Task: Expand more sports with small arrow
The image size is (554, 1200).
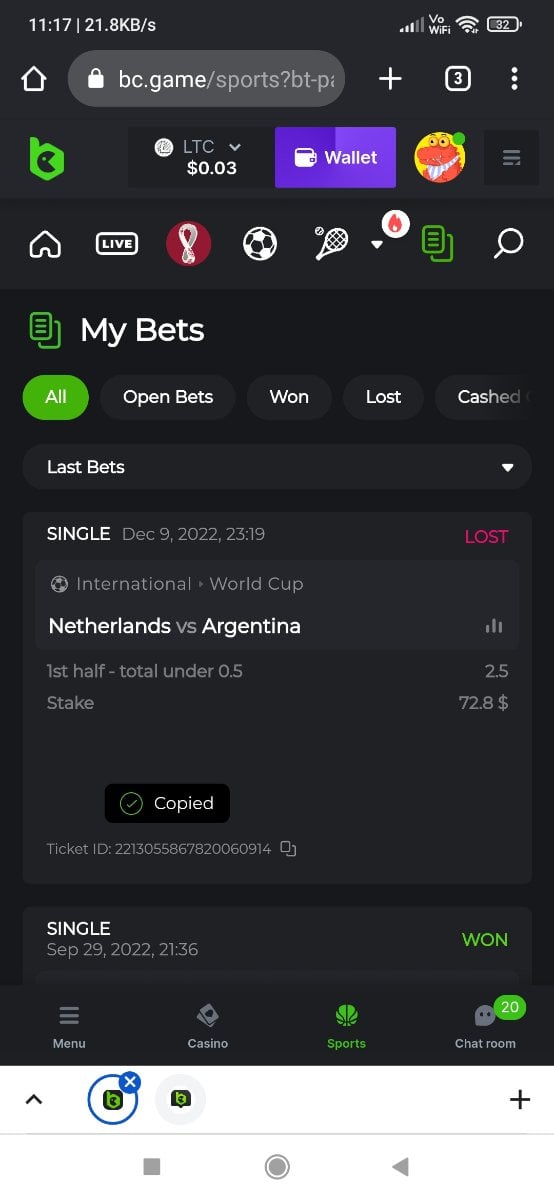Action: [x=377, y=244]
